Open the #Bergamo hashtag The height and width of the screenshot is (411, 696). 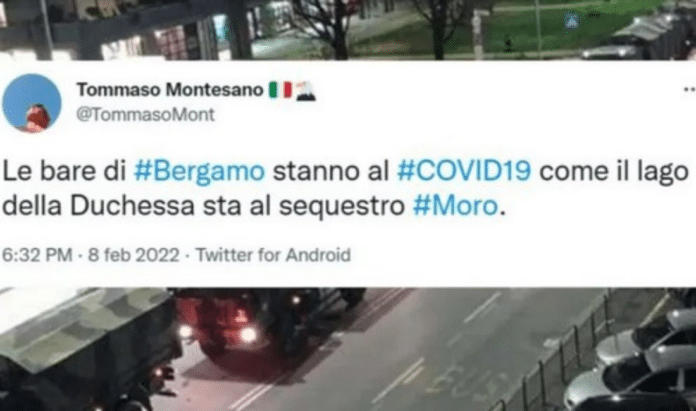tap(199, 171)
